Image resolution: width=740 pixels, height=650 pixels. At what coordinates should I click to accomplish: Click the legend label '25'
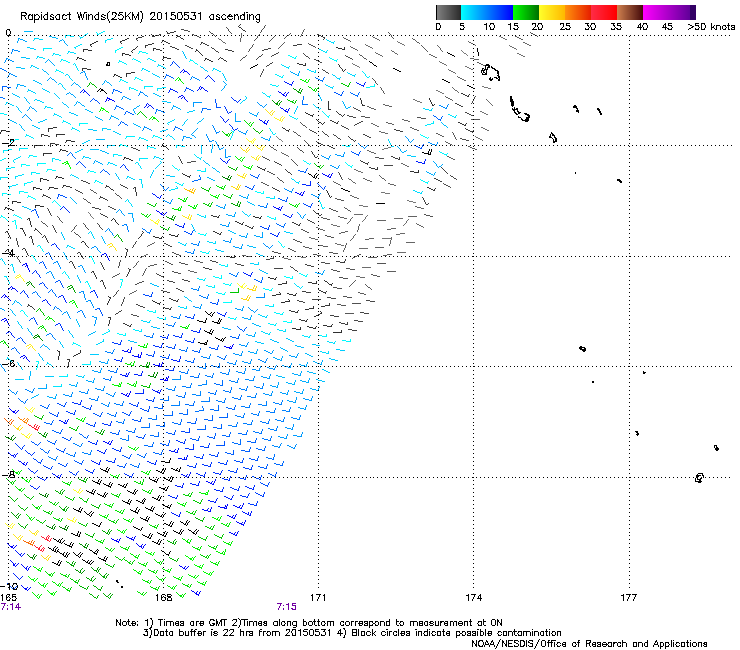(x=565, y=27)
